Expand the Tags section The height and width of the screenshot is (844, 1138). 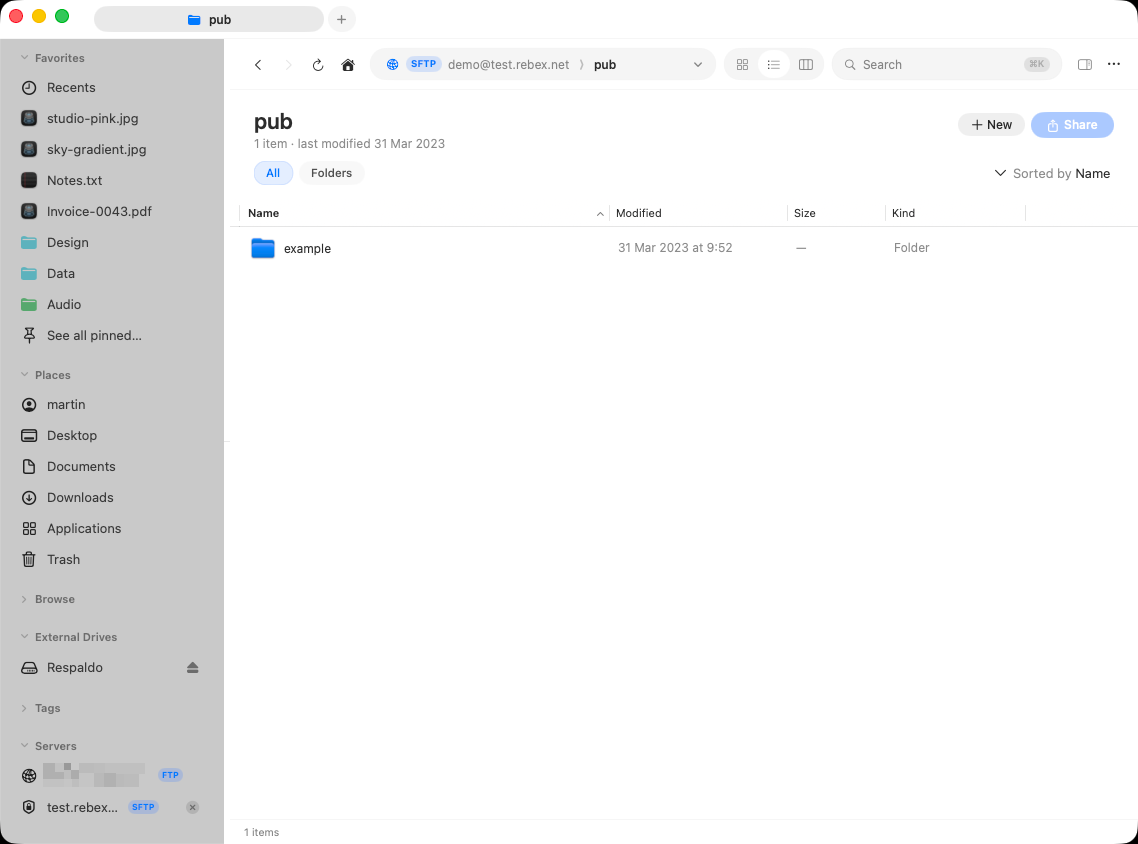pyautogui.click(x=25, y=708)
